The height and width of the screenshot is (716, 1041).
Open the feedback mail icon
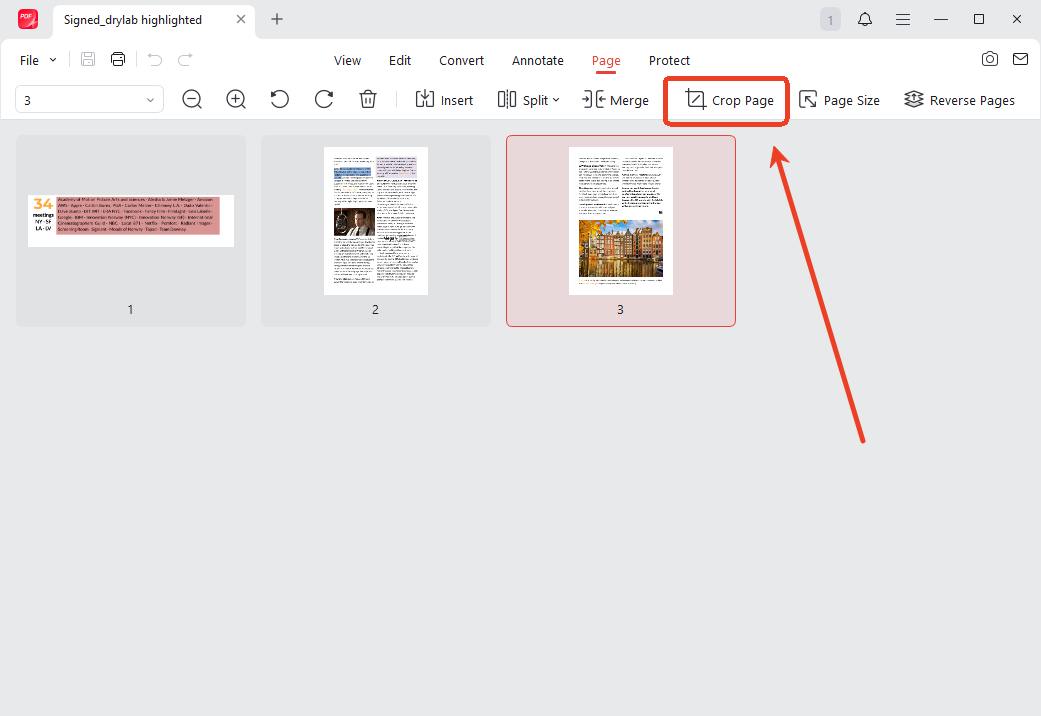[x=1021, y=59]
